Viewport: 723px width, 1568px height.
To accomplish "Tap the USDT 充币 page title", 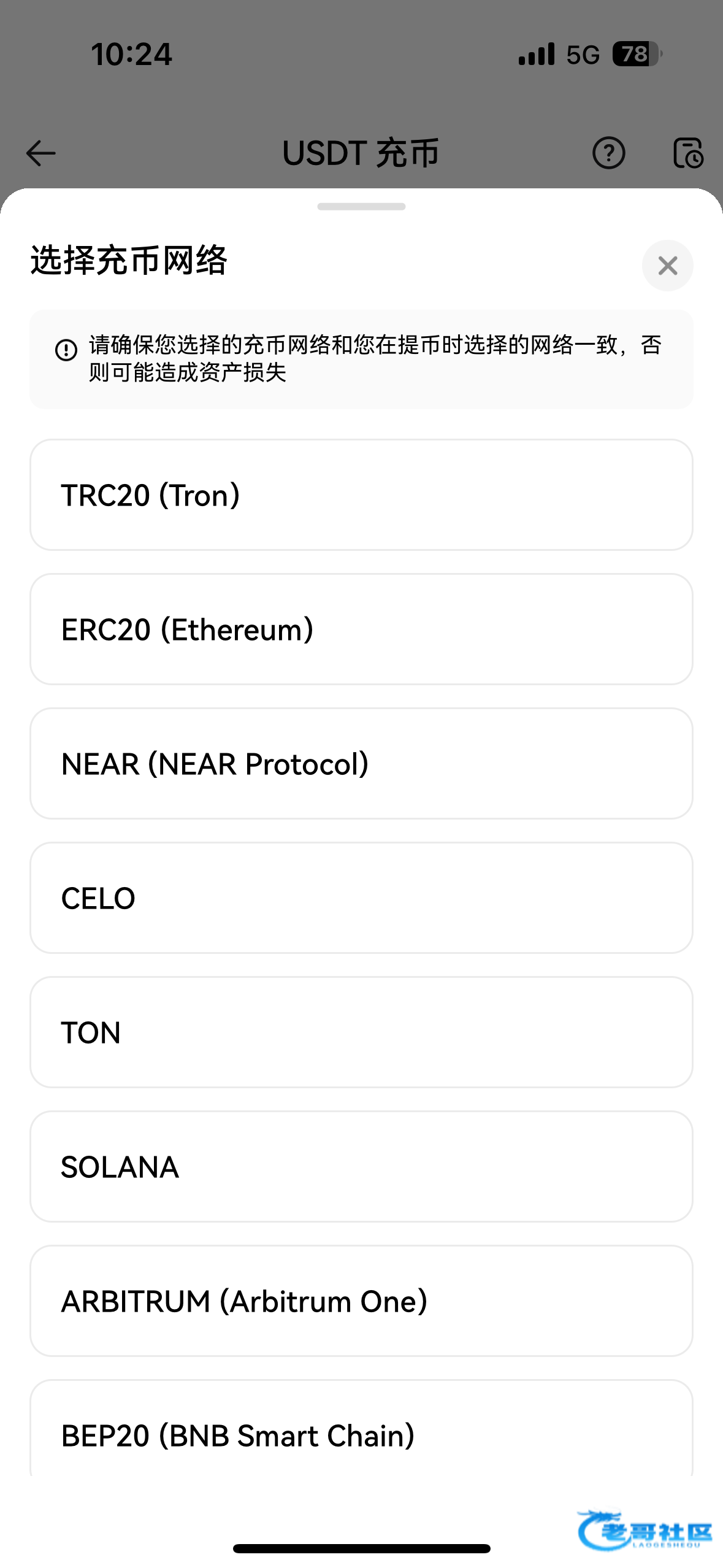I will pyautogui.click(x=361, y=153).
